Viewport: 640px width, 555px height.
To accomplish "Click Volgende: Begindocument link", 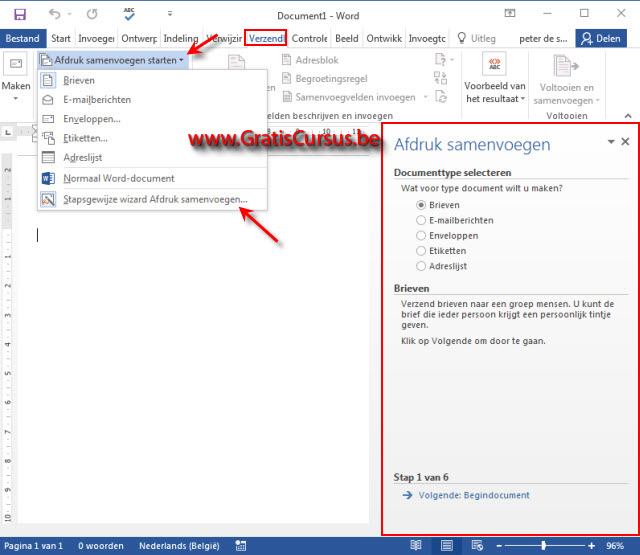I will 474,495.
